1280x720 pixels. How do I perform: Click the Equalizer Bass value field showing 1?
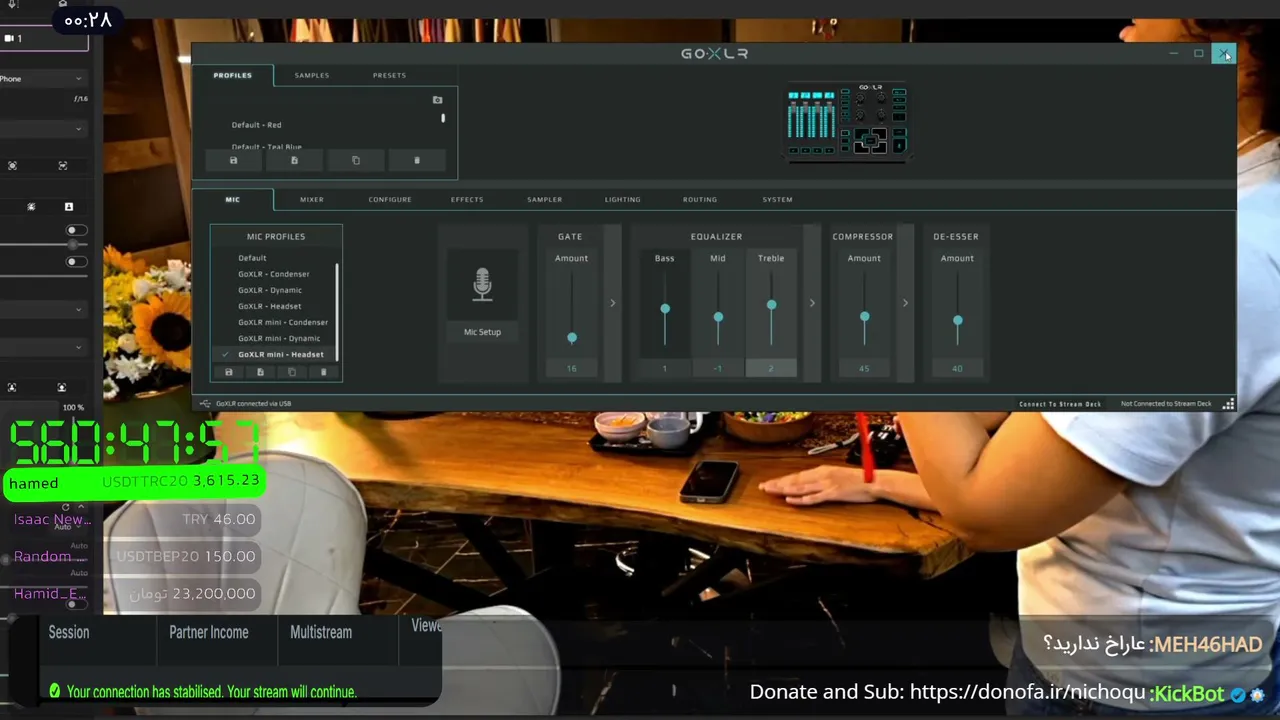click(x=665, y=368)
